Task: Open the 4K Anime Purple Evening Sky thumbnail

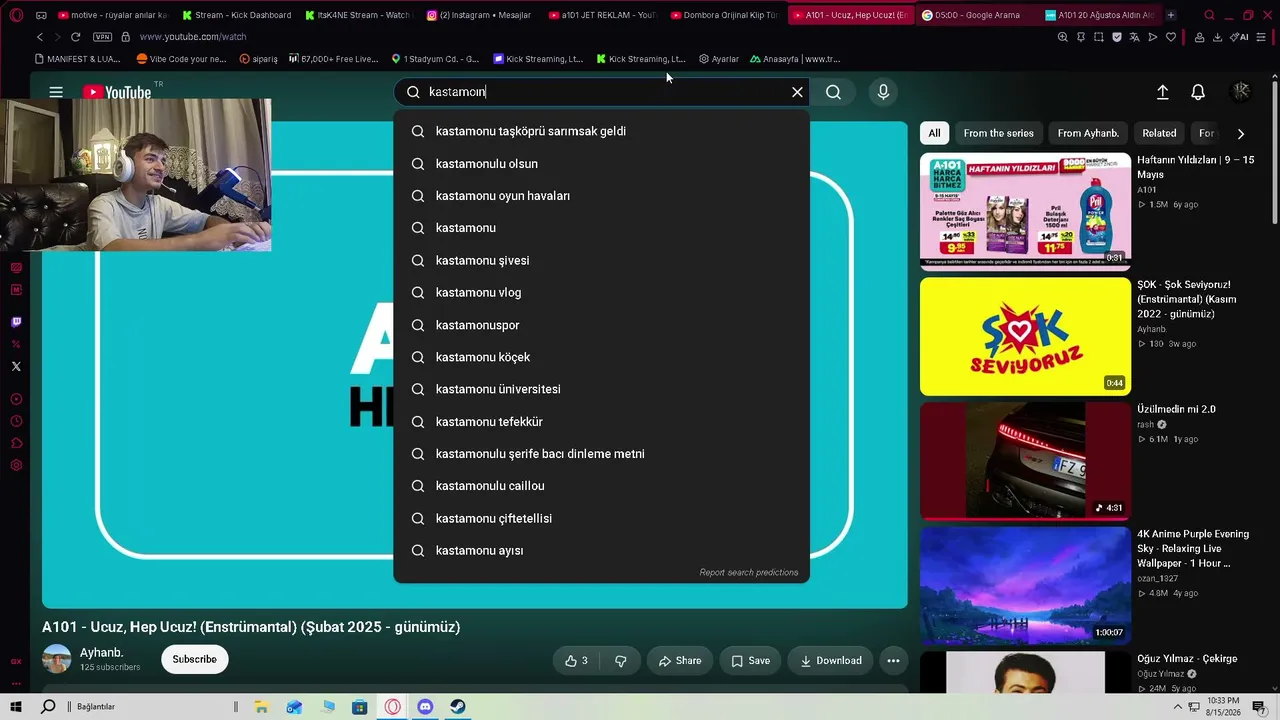Action: click(x=1025, y=585)
